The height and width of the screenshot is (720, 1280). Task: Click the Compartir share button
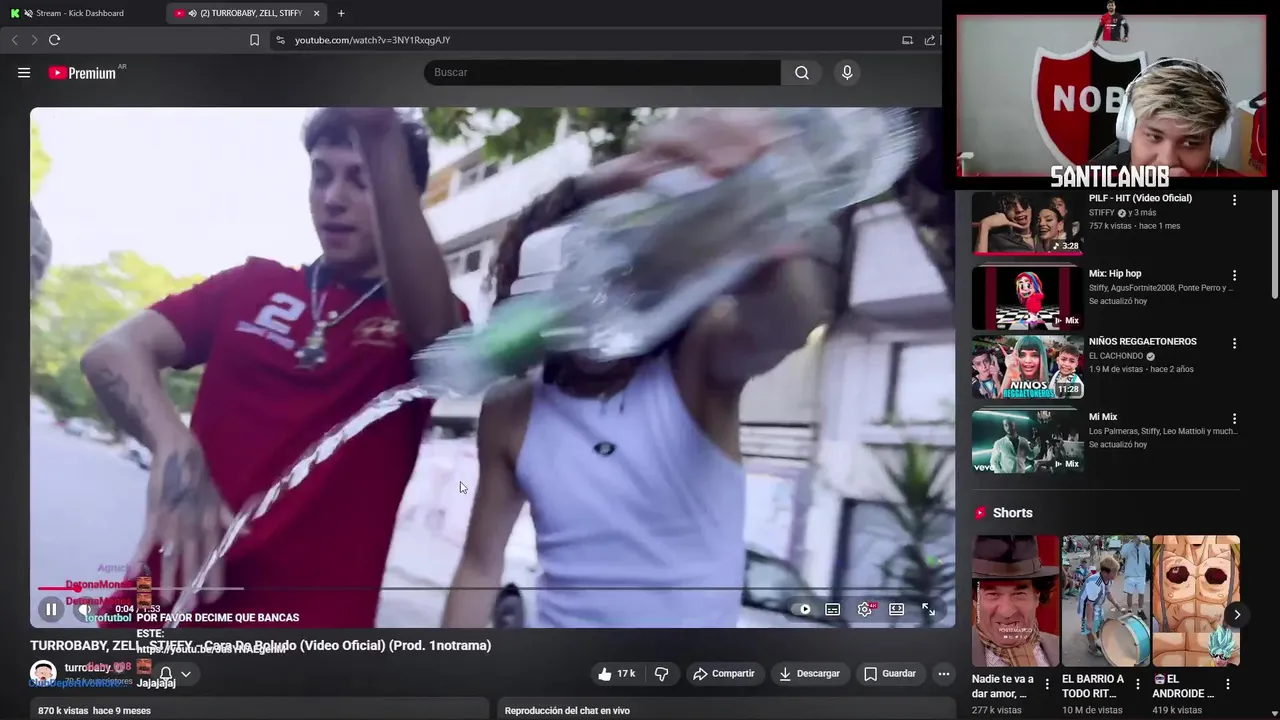(724, 674)
